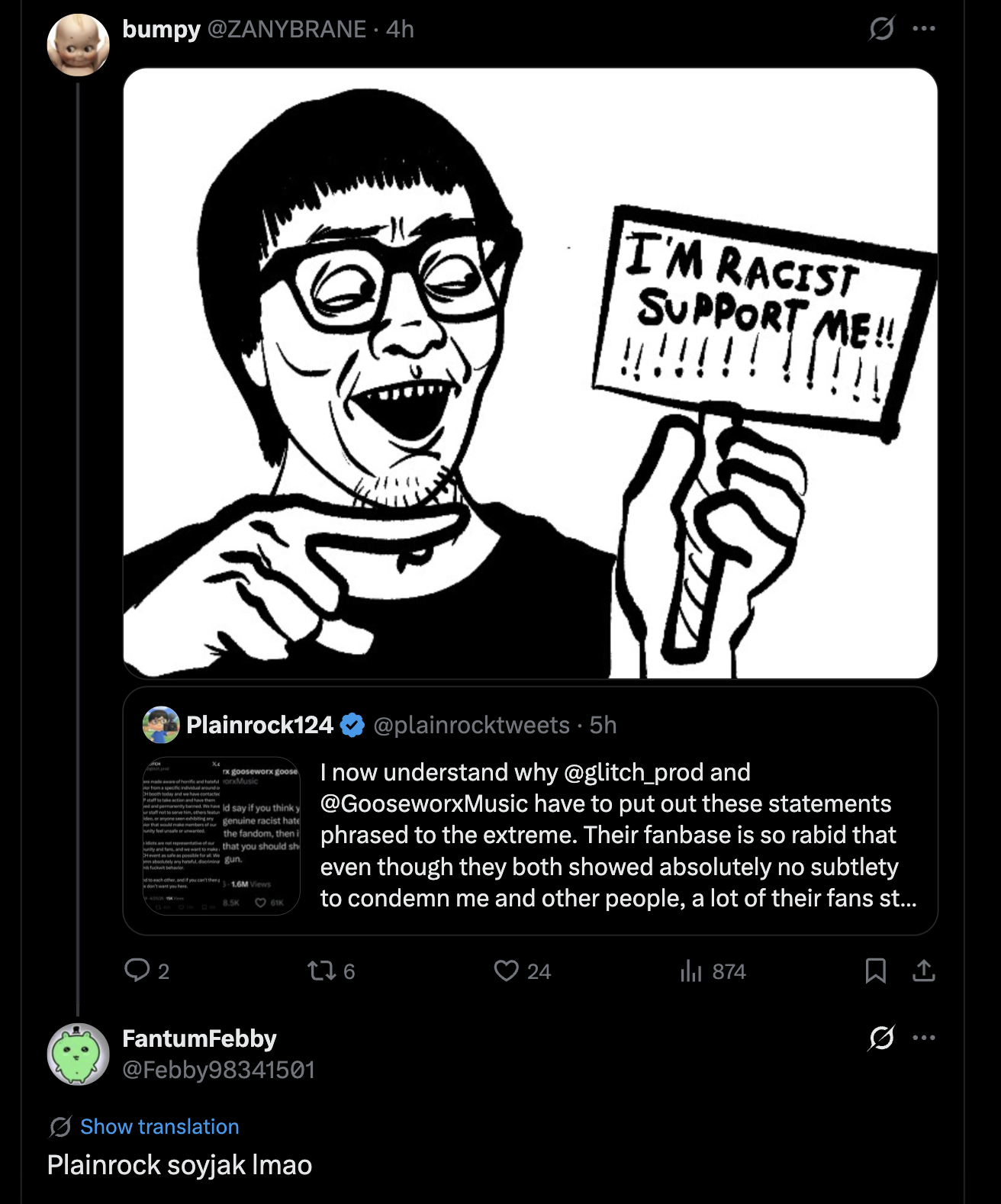
Task: Click the @Febby98341501 handle
Action: pyautogui.click(x=219, y=1070)
